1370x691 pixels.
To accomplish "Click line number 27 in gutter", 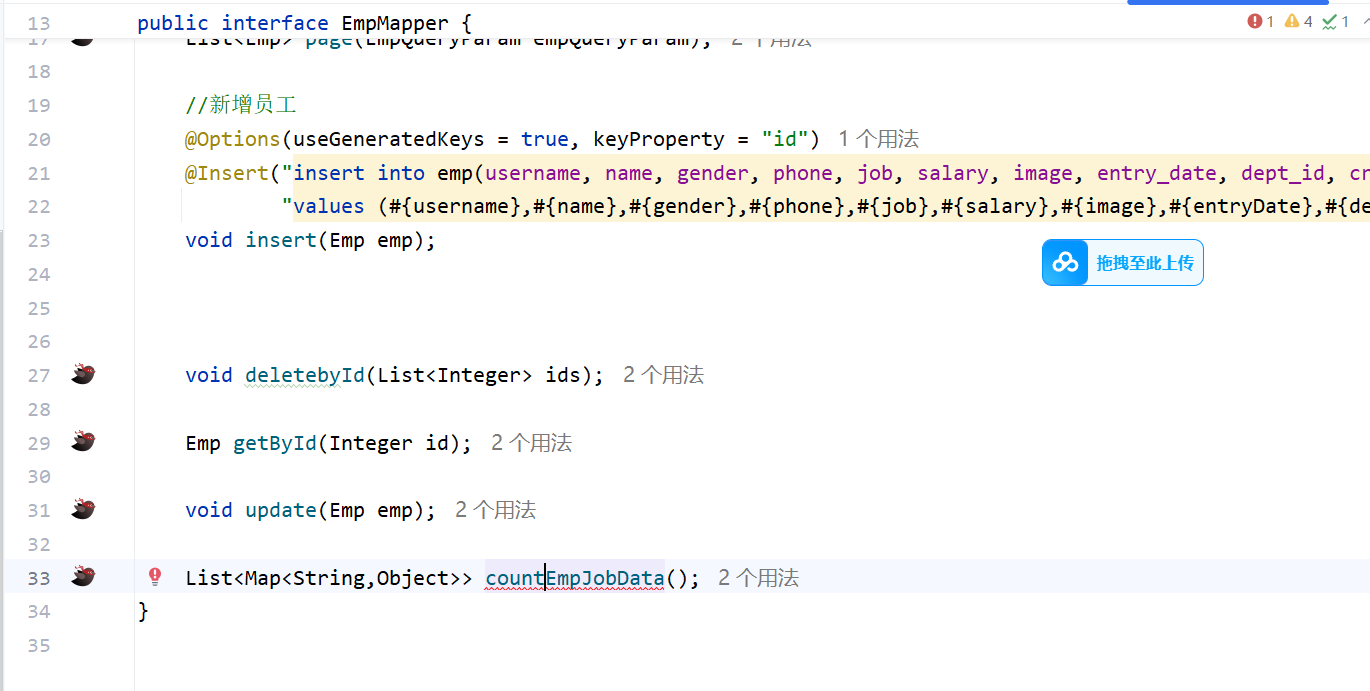I will pyautogui.click(x=39, y=375).
